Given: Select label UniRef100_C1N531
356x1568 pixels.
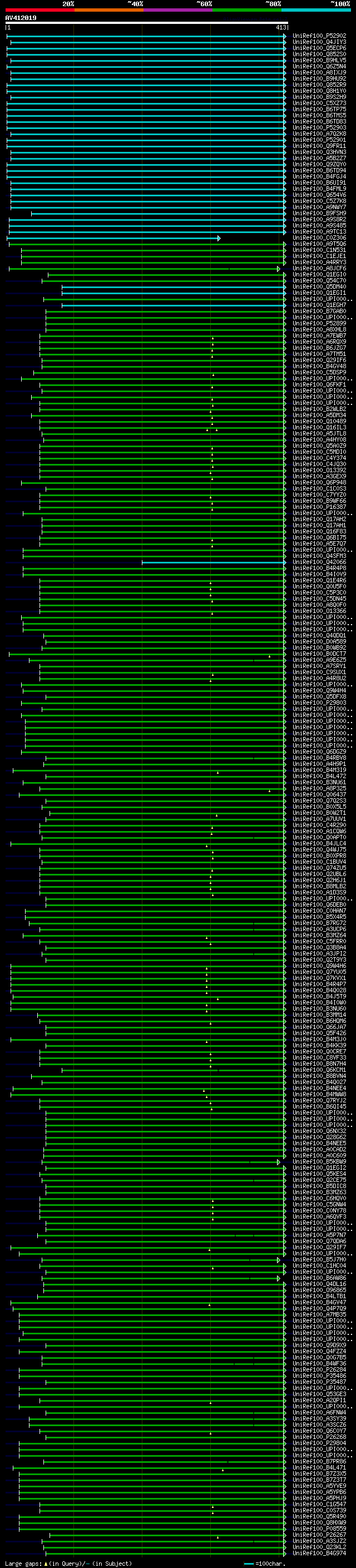Looking at the screenshot, I should [x=319, y=250].
